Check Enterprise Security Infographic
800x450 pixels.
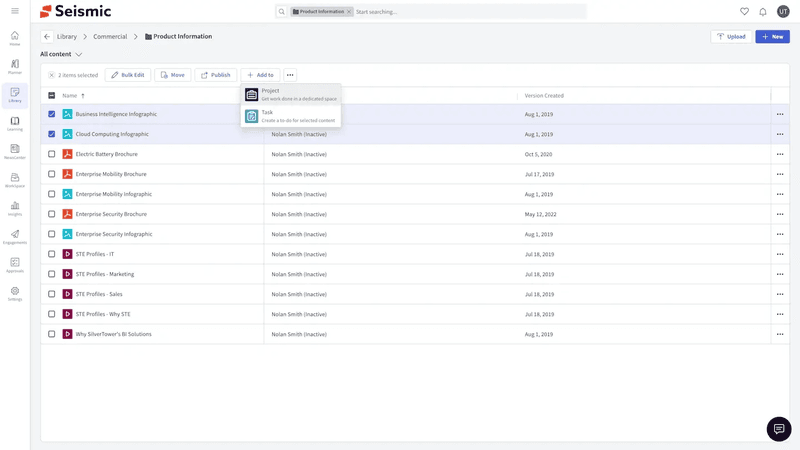click(52, 234)
